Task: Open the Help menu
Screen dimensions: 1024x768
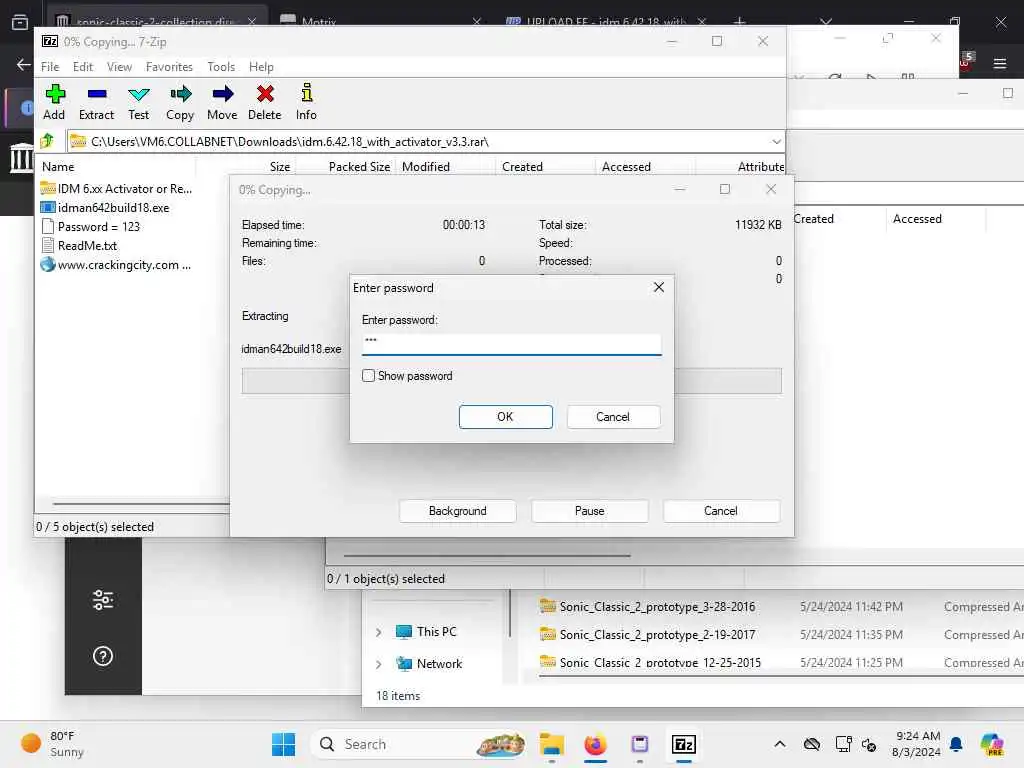Action: pyautogui.click(x=261, y=67)
